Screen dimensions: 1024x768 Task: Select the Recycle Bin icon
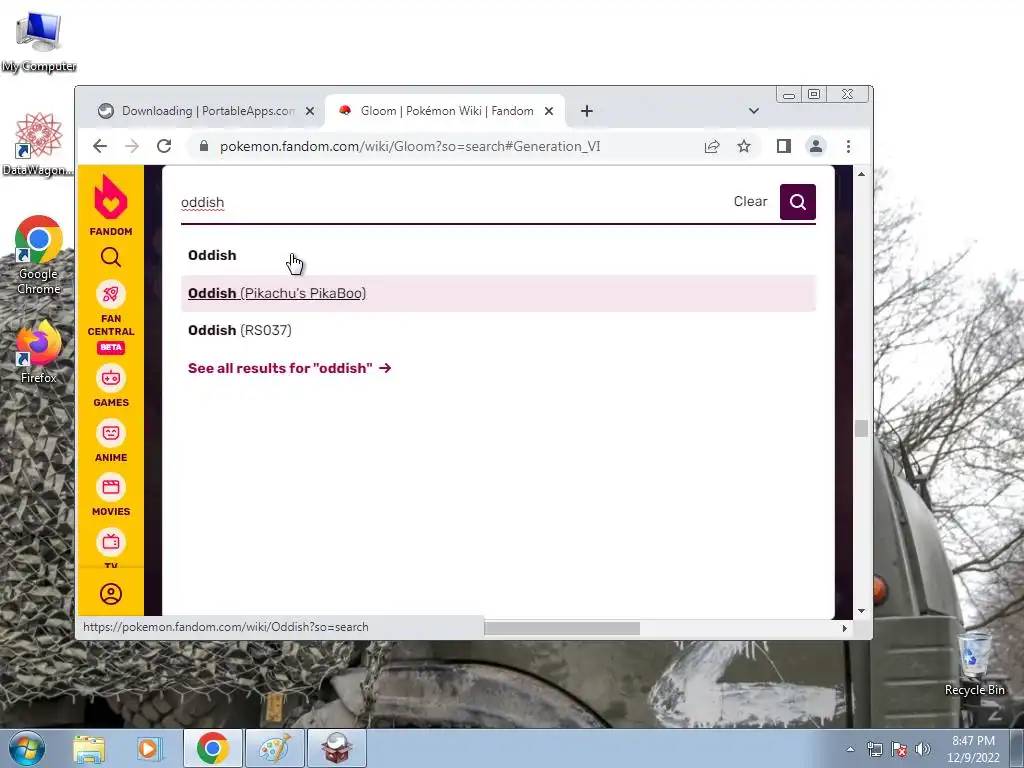974,664
